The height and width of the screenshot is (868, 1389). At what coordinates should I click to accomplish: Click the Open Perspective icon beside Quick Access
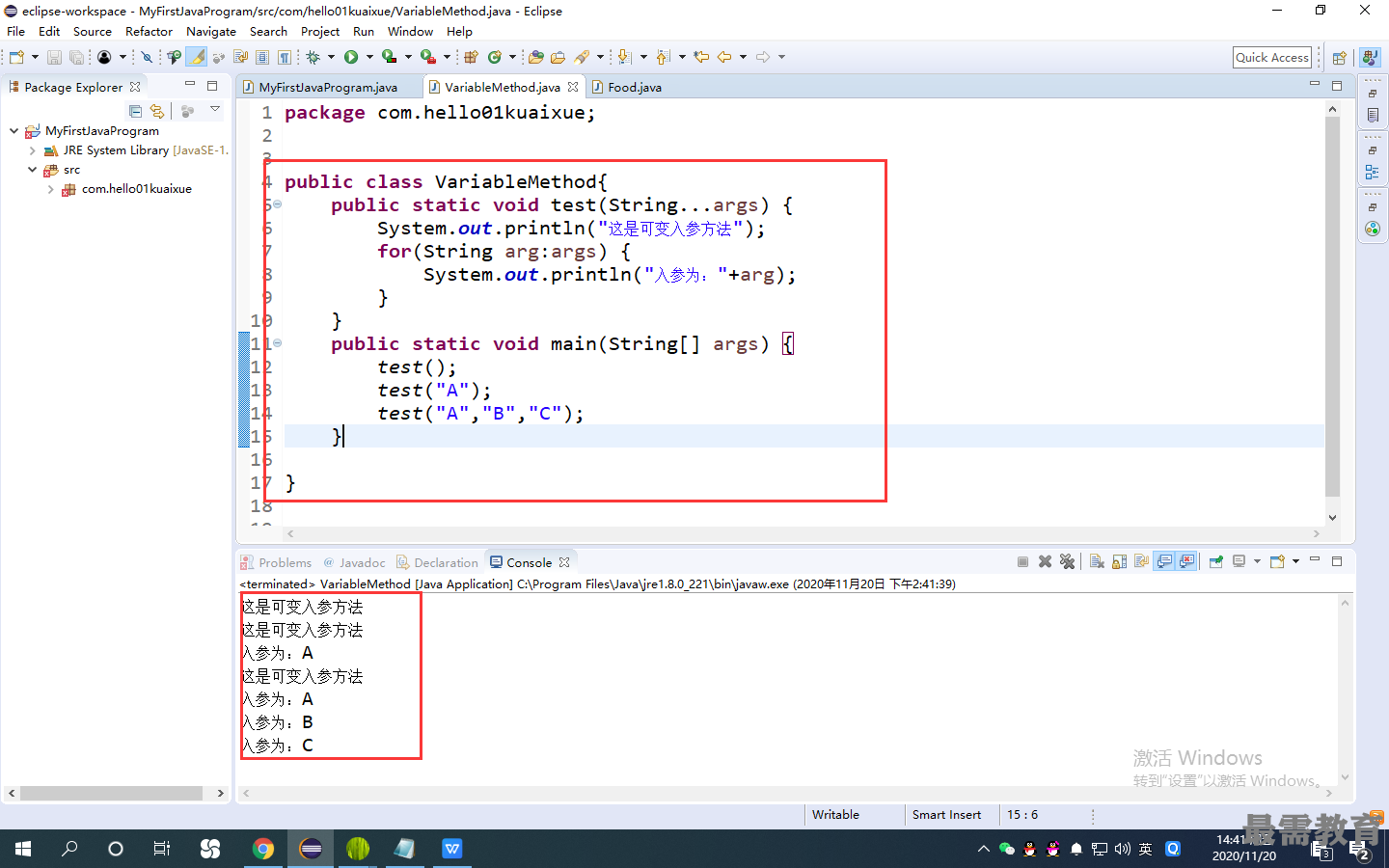tap(1339, 58)
